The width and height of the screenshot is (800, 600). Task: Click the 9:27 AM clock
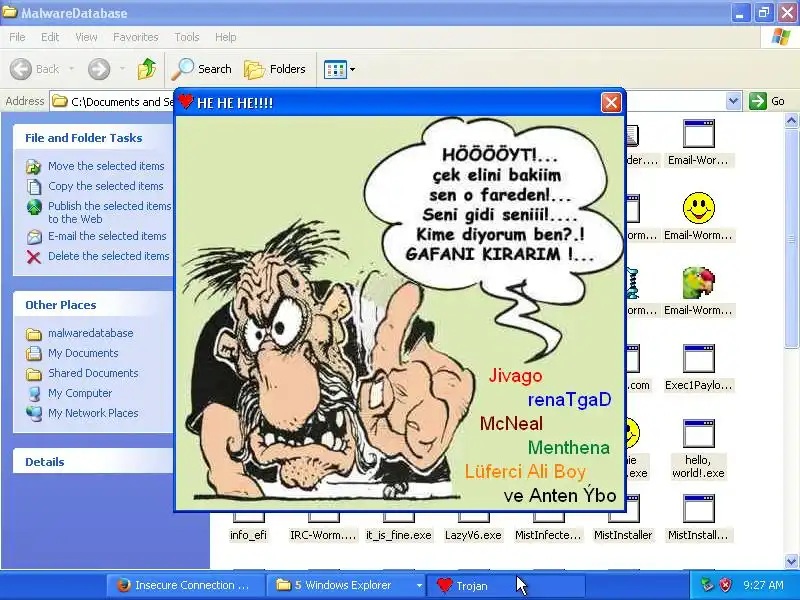point(763,585)
